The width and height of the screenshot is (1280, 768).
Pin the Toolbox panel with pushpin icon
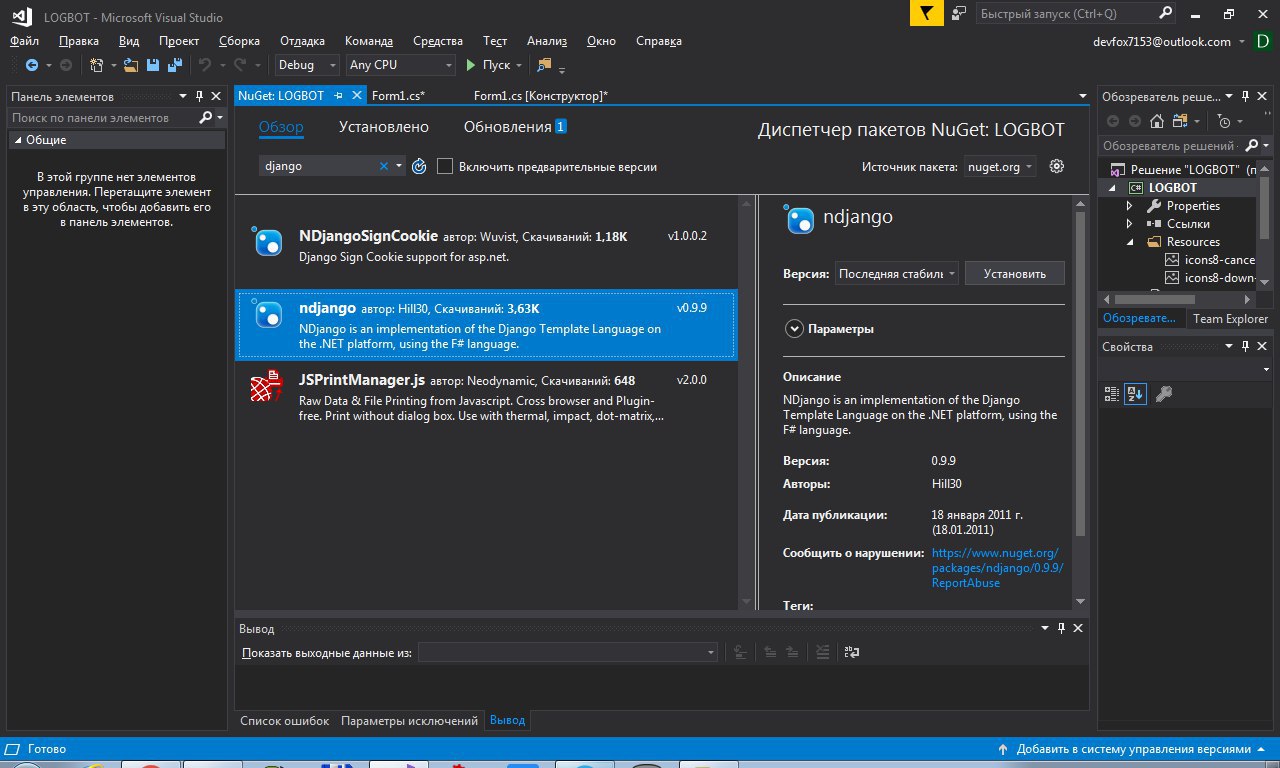[x=199, y=96]
